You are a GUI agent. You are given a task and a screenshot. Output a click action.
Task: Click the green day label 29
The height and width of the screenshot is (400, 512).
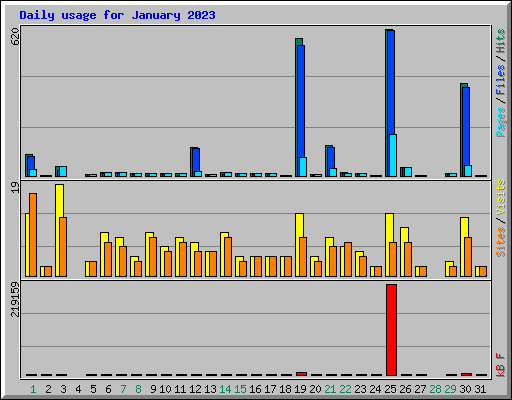click(450, 389)
